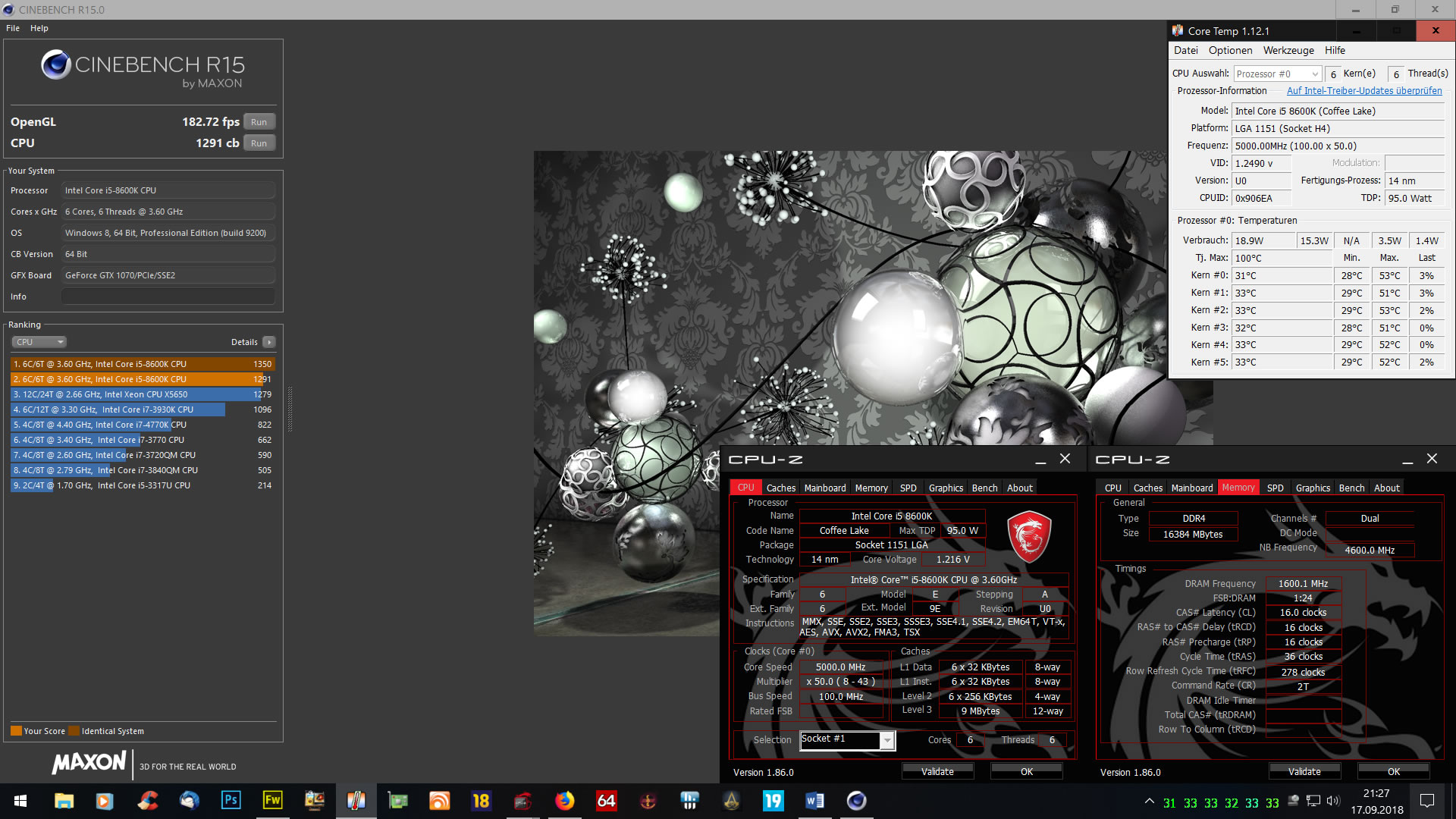Run the OpenGL benchmark
1456x819 pixels.
tap(259, 122)
